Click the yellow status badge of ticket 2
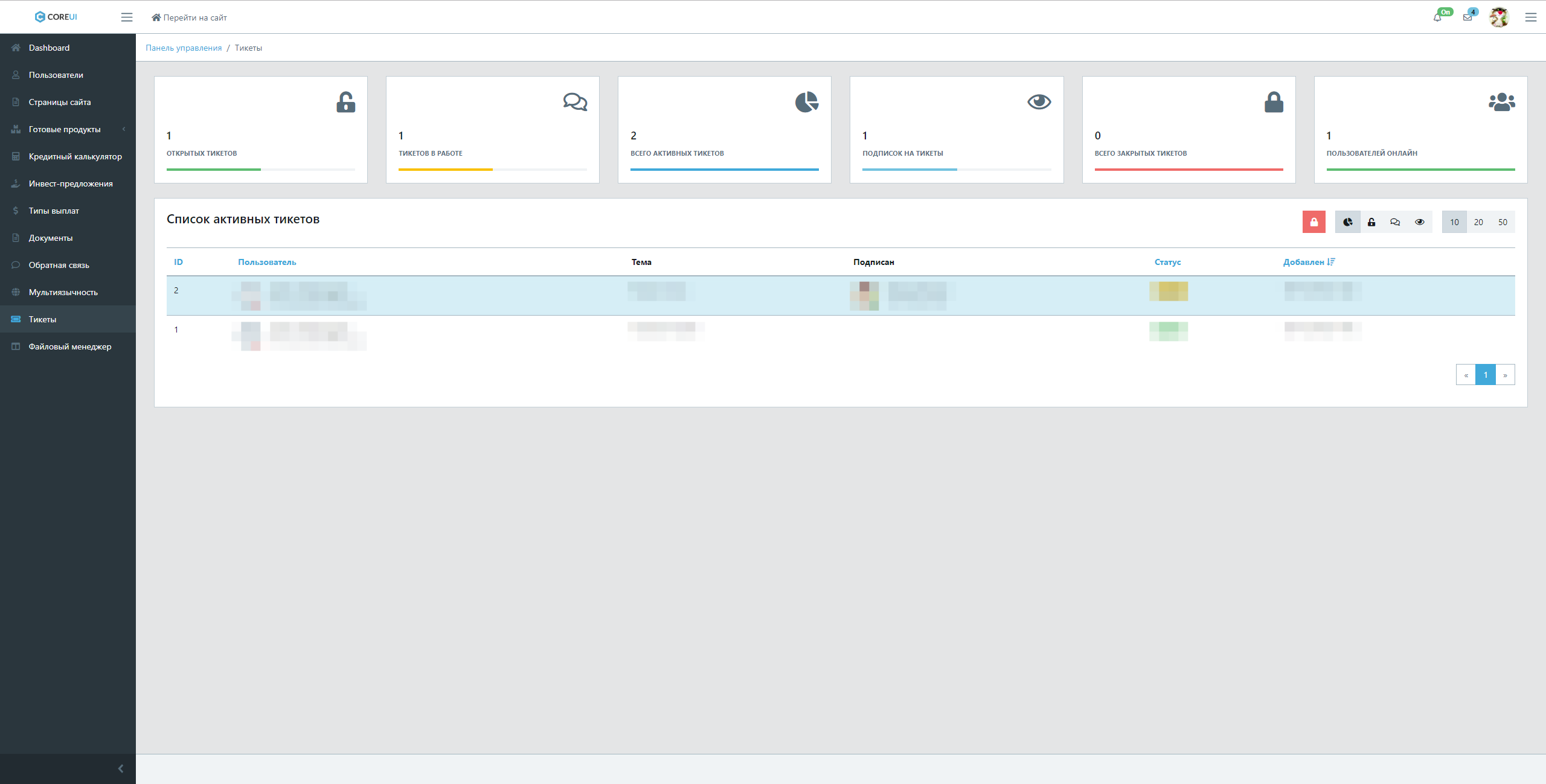The width and height of the screenshot is (1546, 784). coord(1168,292)
